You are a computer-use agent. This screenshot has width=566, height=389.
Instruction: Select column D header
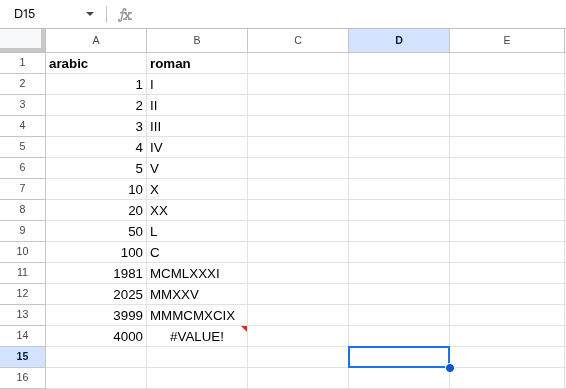[399, 40]
